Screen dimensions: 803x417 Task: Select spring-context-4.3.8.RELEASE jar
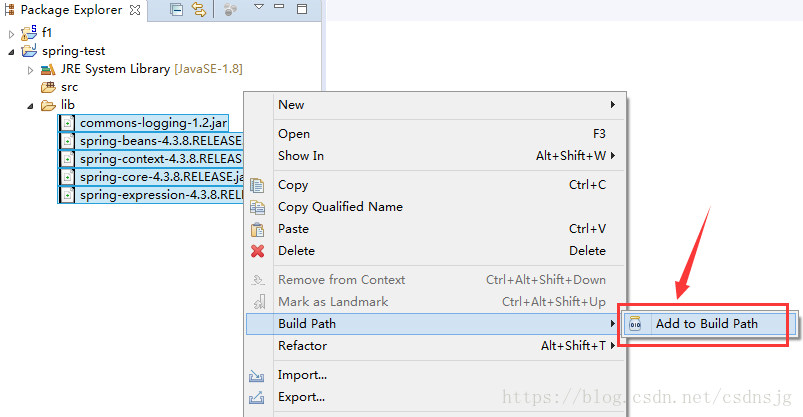tap(161, 159)
